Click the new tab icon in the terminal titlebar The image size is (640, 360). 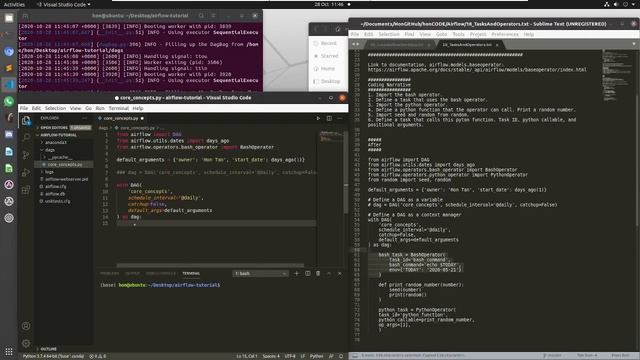[25, 16]
